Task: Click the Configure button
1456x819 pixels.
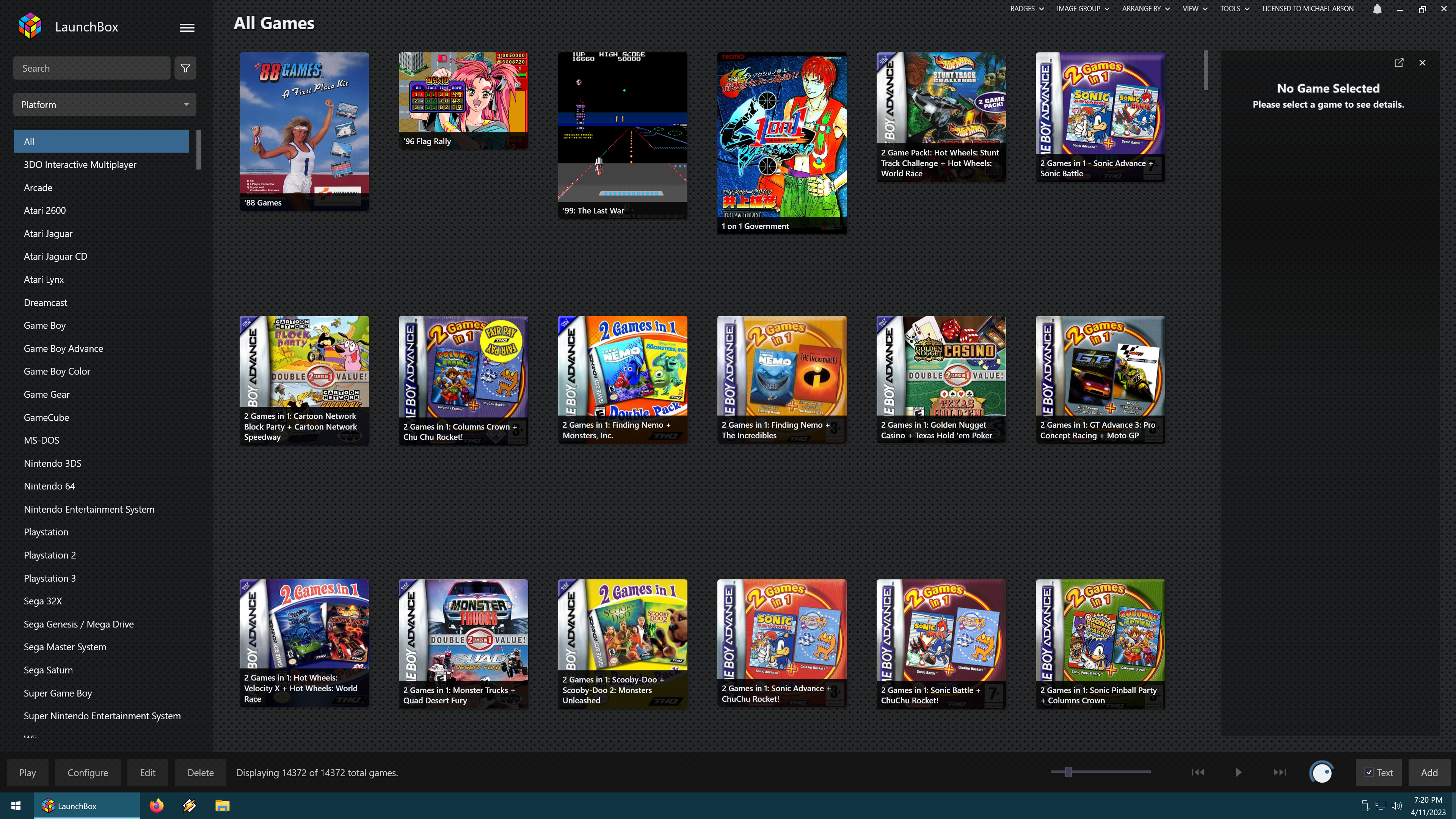Action: pyautogui.click(x=88, y=772)
